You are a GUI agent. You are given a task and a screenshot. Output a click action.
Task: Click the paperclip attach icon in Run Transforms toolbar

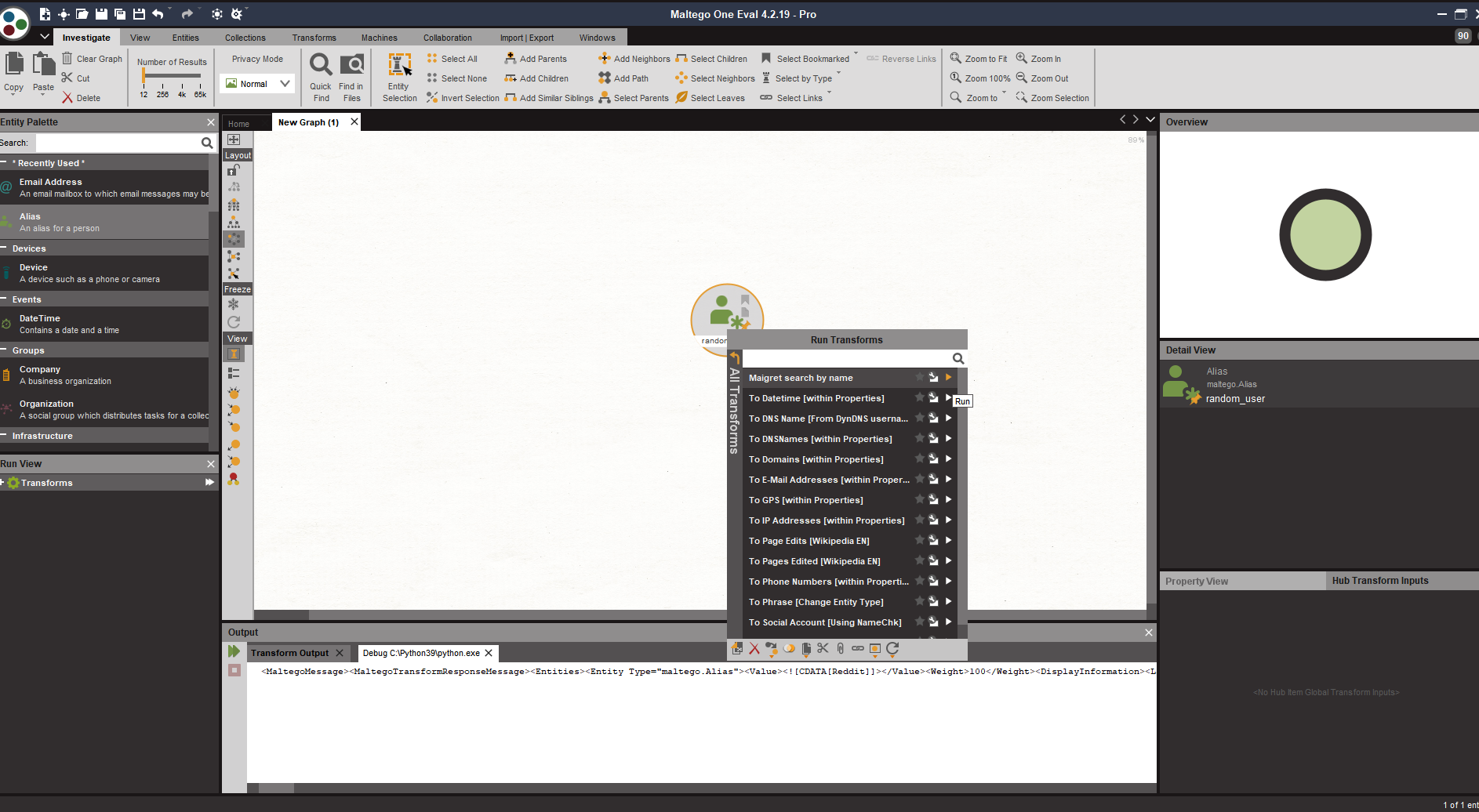point(840,648)
